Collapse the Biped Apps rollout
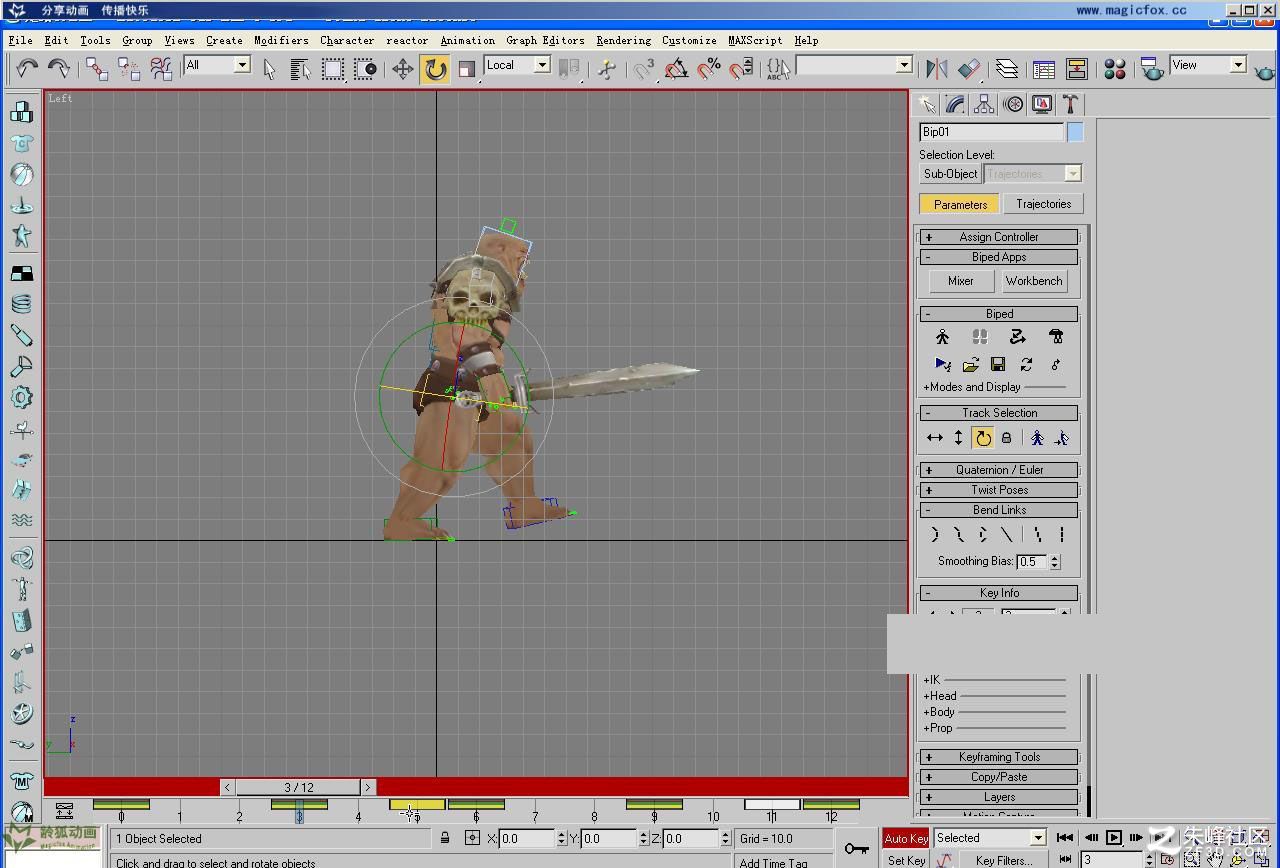This screenshot has width=1280, height=868. pos(998,257)
